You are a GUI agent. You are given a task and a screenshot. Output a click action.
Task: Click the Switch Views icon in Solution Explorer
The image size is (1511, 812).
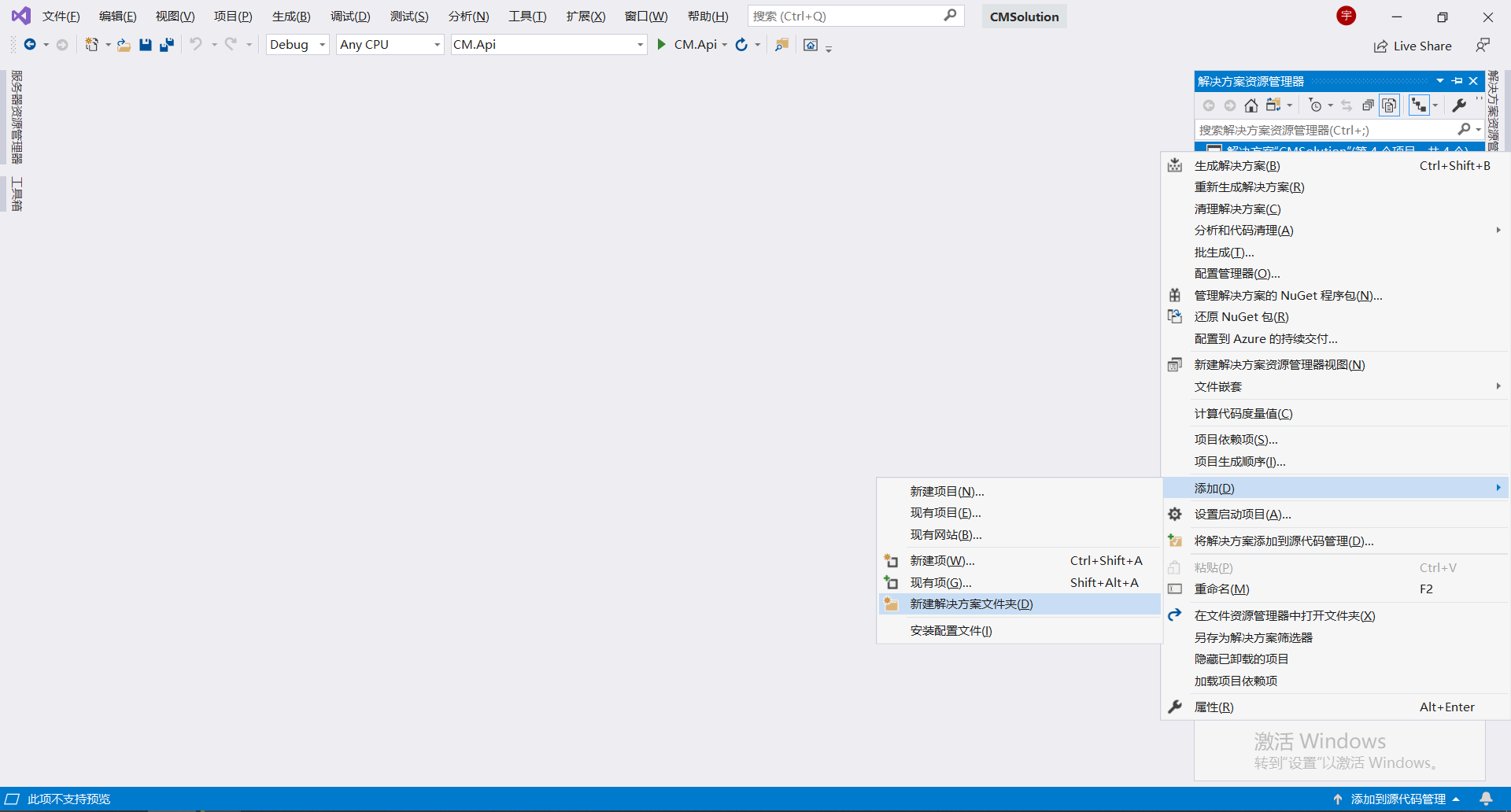click(x=1273, y=105)
